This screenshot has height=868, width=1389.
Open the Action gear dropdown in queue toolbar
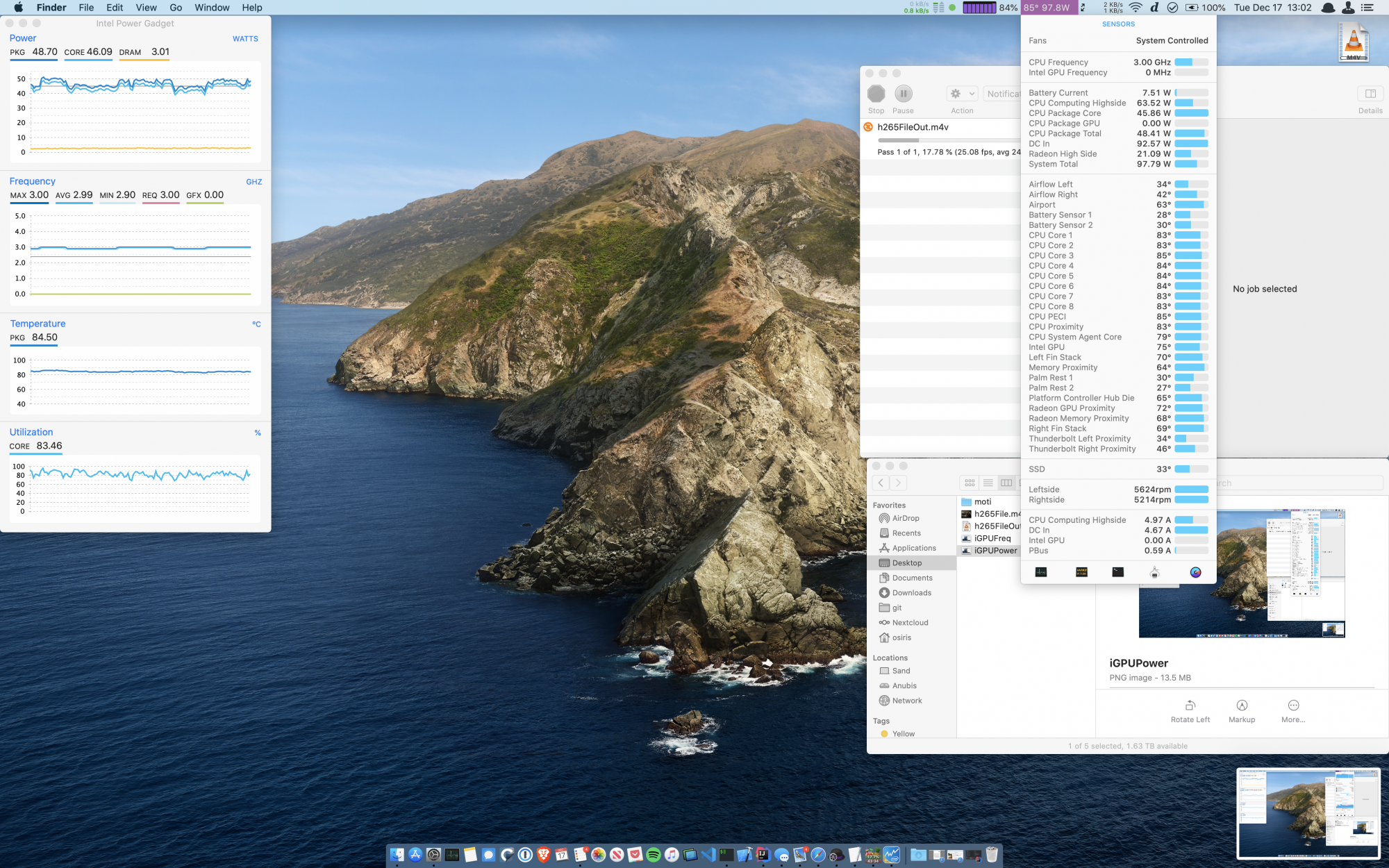pyautogui.click(x=962, y=94)
